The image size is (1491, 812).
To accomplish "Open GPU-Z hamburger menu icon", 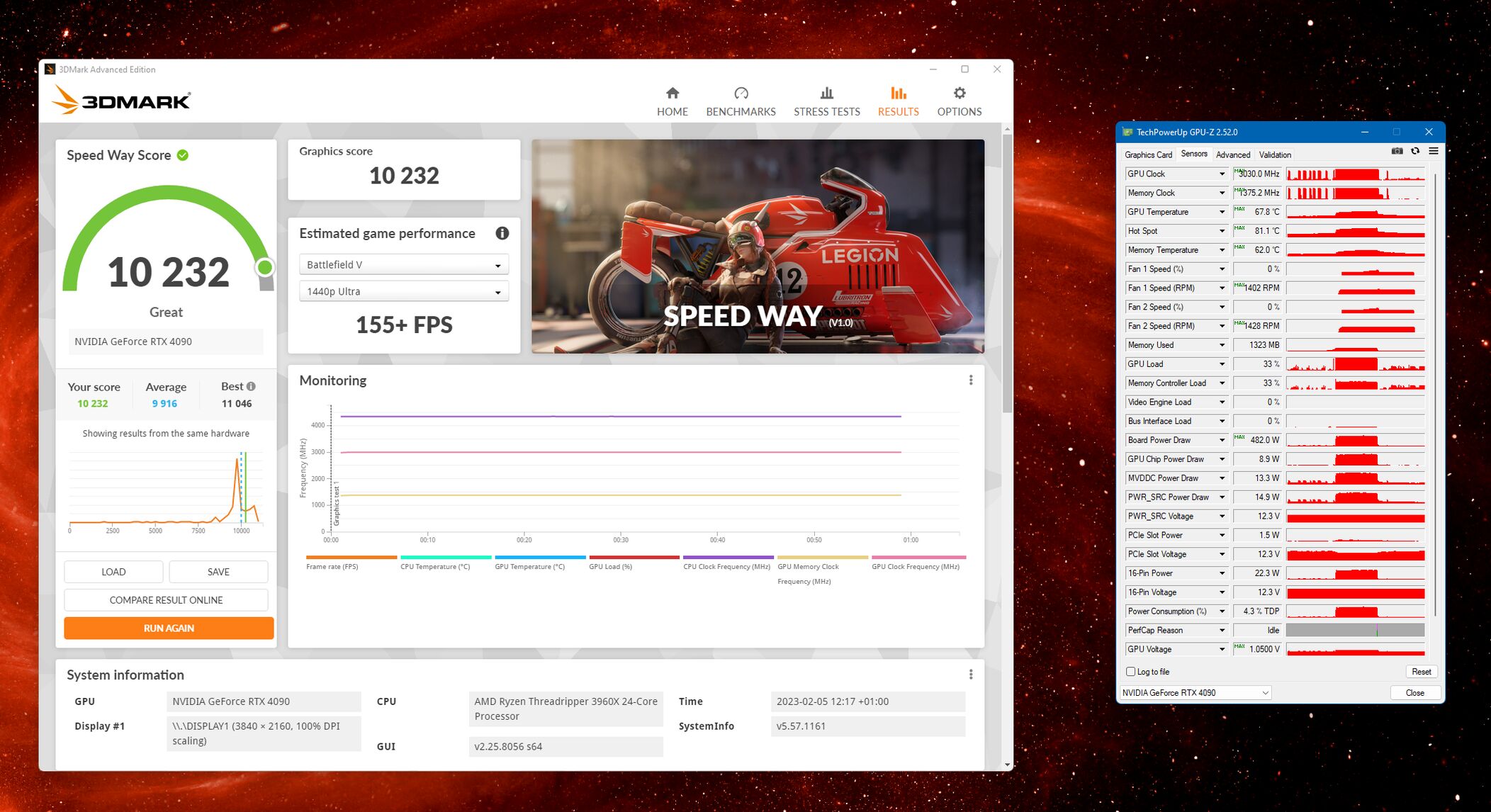I will (x=1433, y=151).
